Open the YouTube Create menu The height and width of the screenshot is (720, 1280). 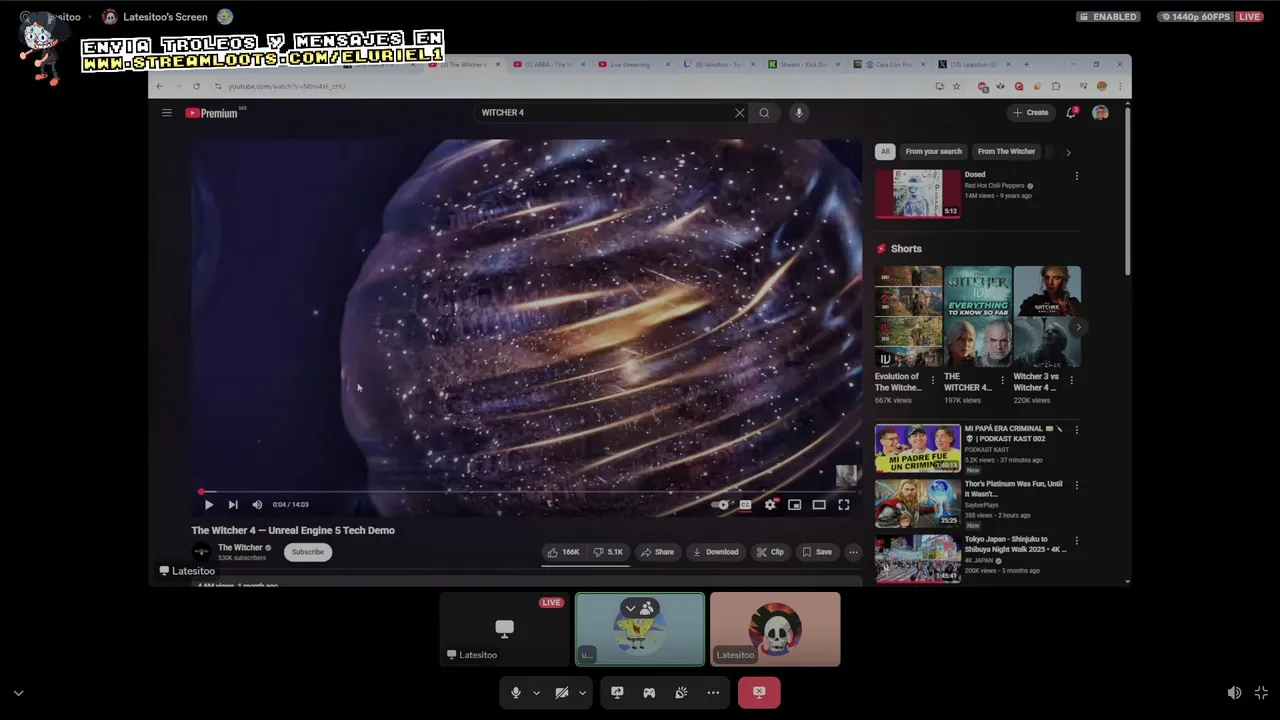(1031, 113)
